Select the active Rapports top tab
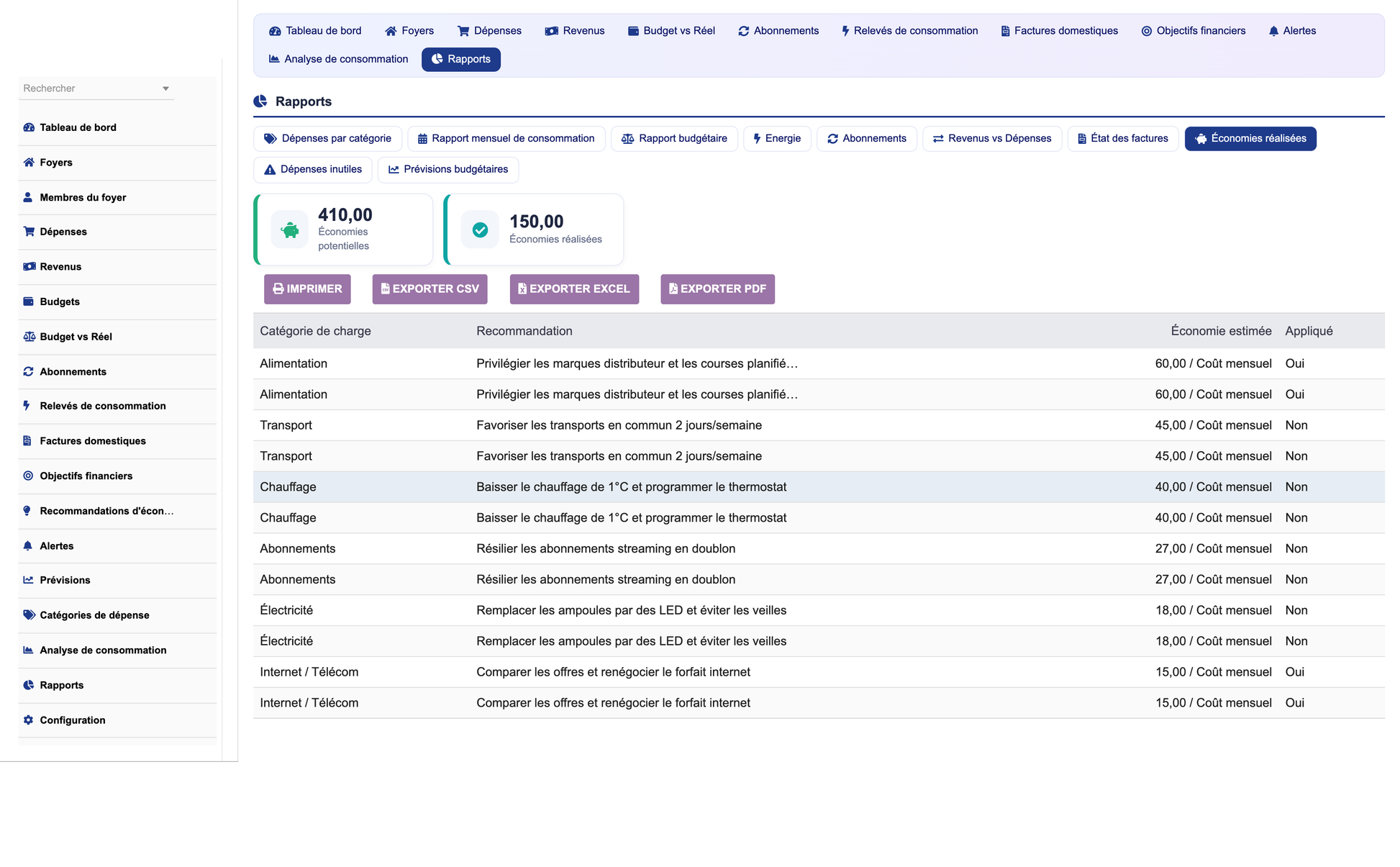This screenshot has height=867, width=1400. [461, 59]
